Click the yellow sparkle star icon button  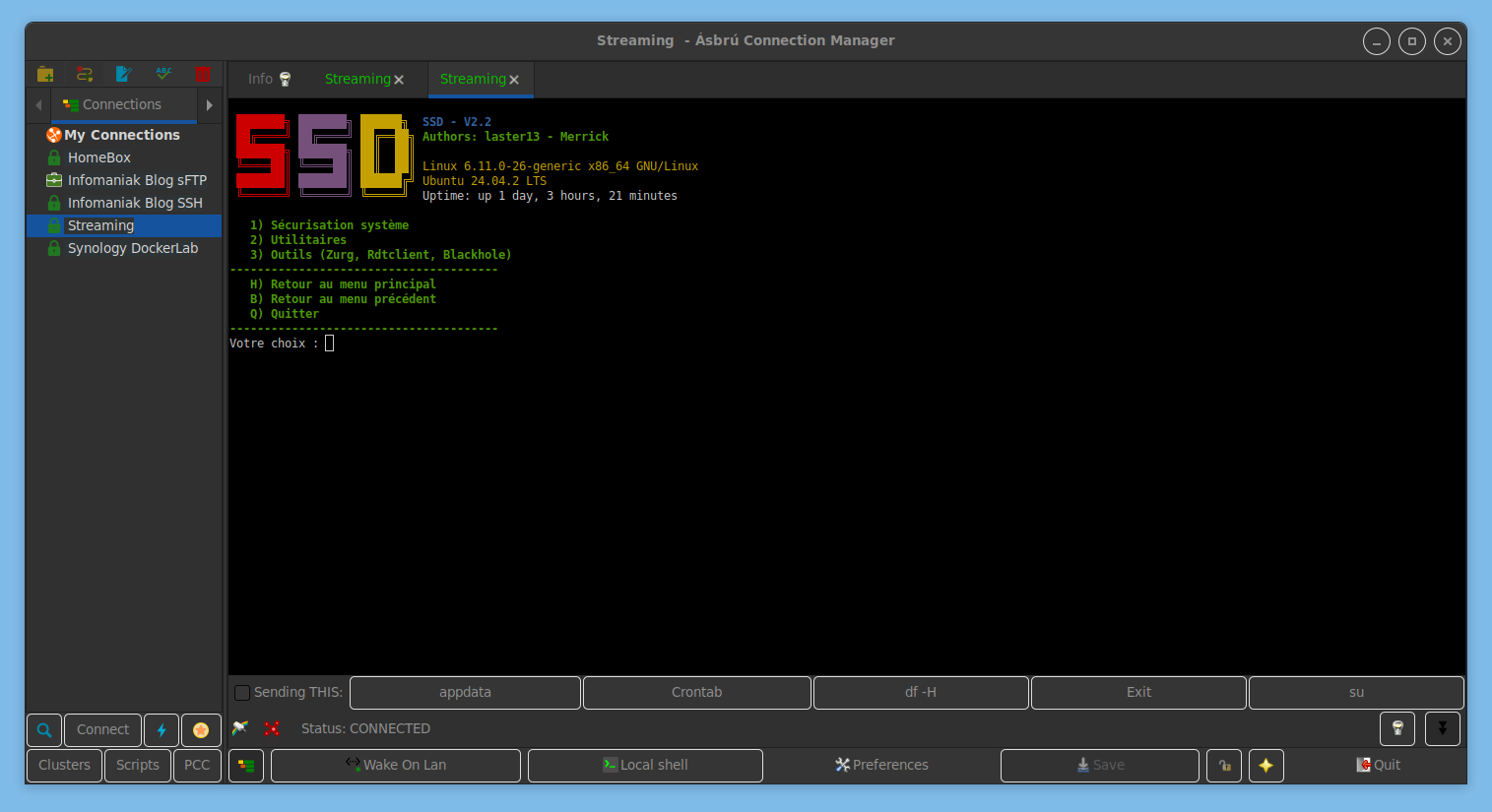[x=1266, y=766]
